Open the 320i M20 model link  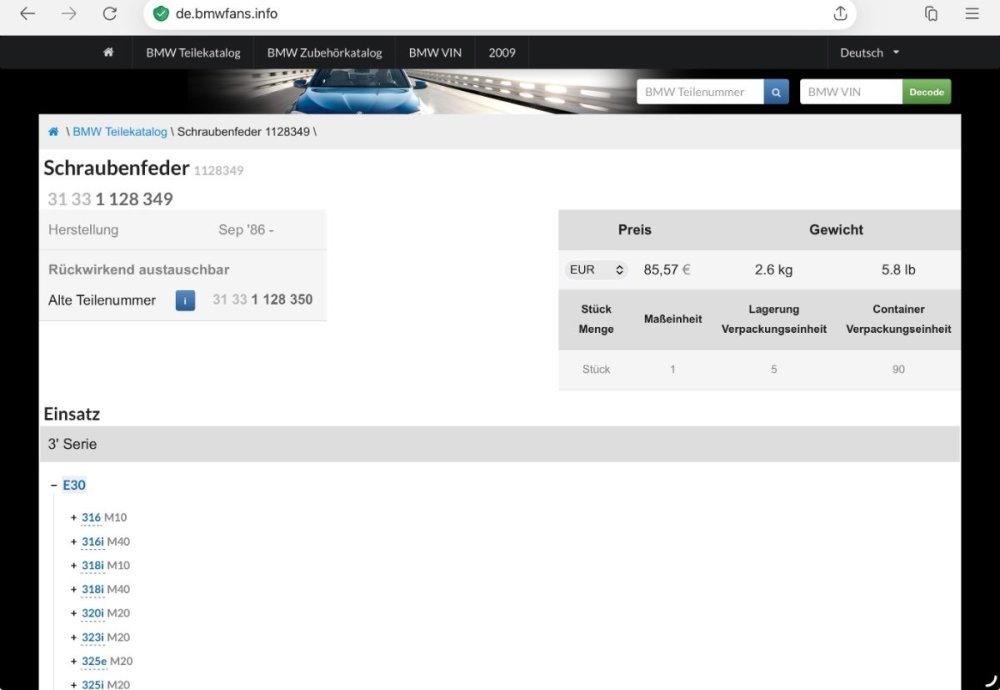pos(92,613)
